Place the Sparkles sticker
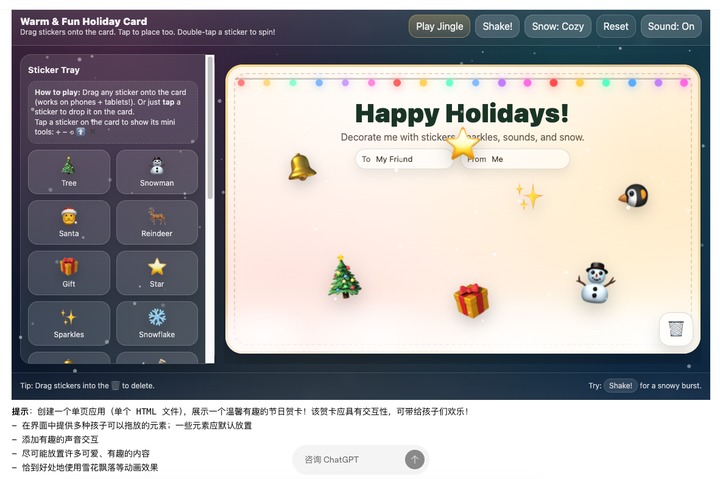The height and width of the screenshot is (479, 720). coord(69,323)
